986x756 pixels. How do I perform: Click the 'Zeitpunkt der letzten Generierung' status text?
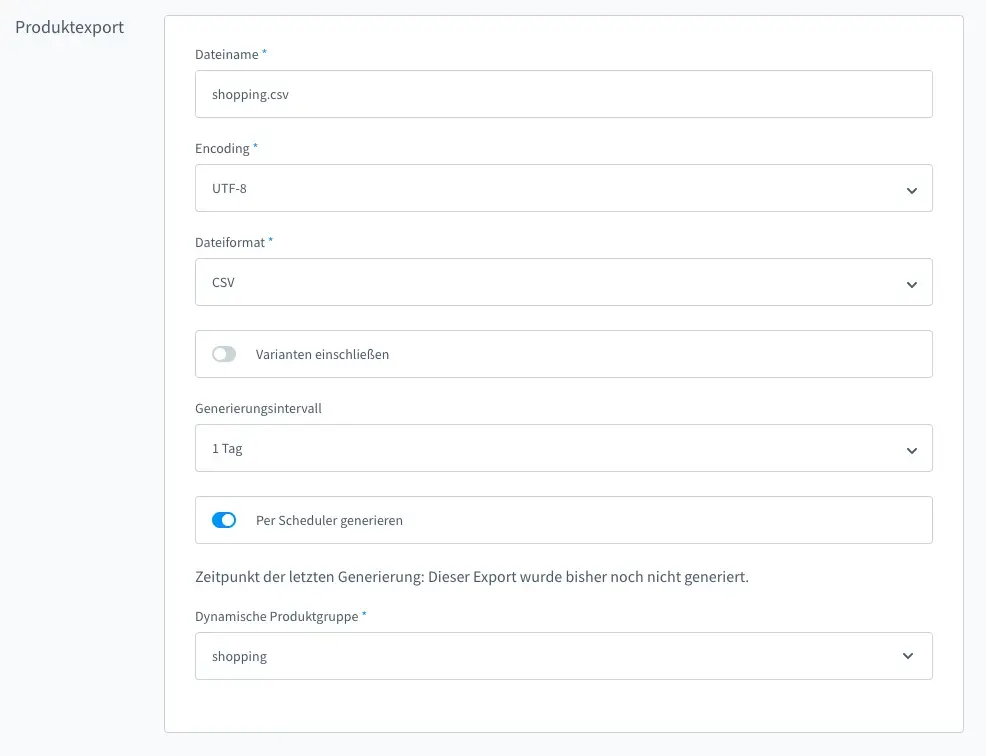click(x=471, y=578)
